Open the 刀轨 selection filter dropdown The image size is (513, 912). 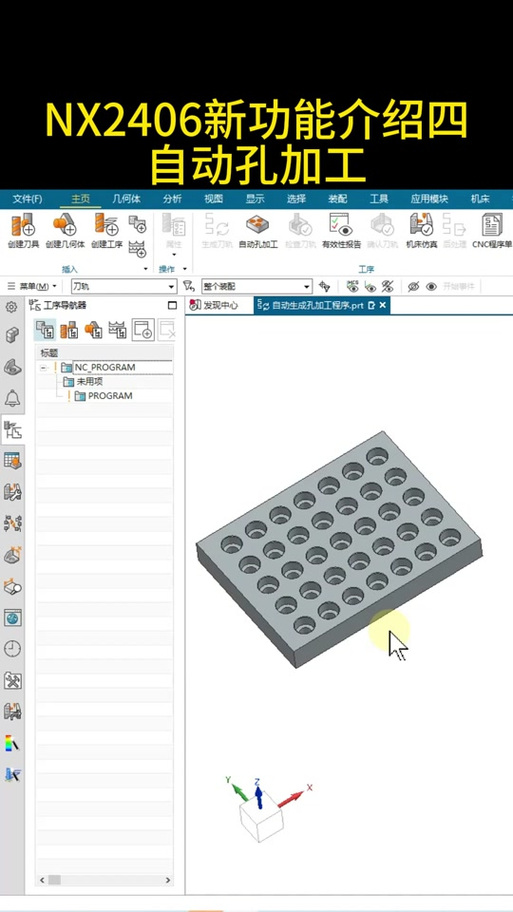pyautogui.click(x=123, y=286)
